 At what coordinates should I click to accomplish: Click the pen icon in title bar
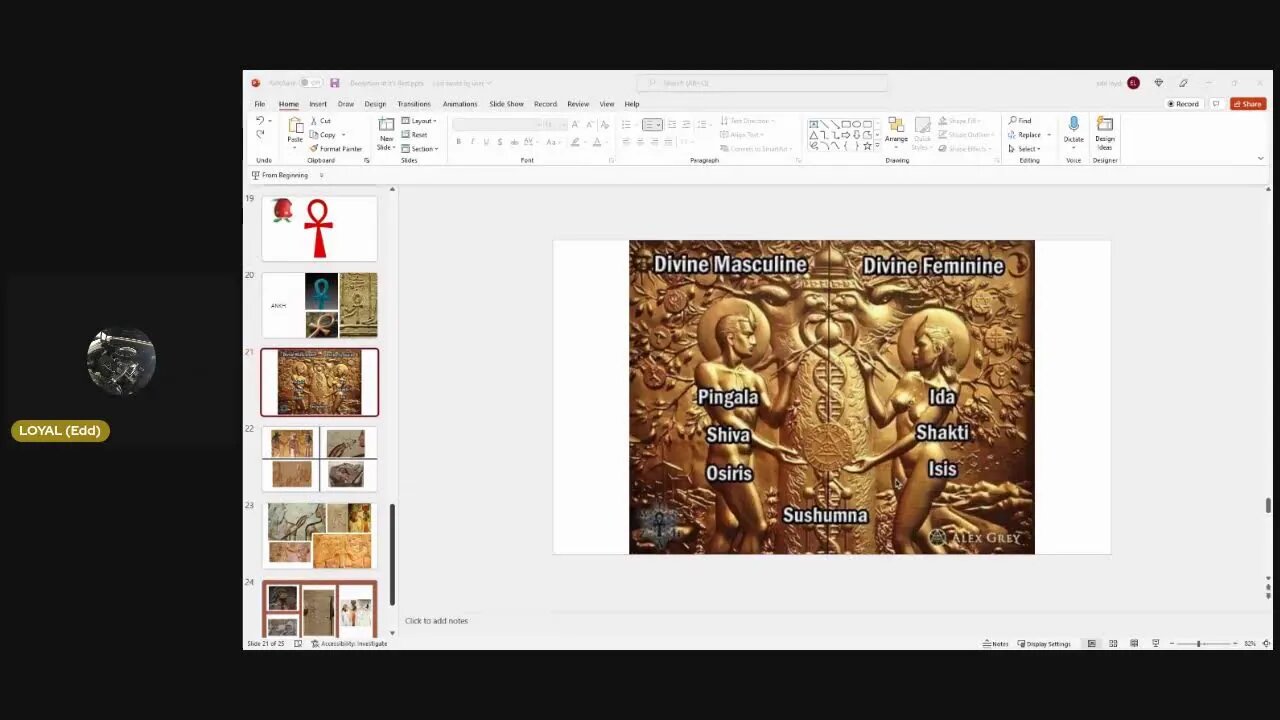point(1183,83)
